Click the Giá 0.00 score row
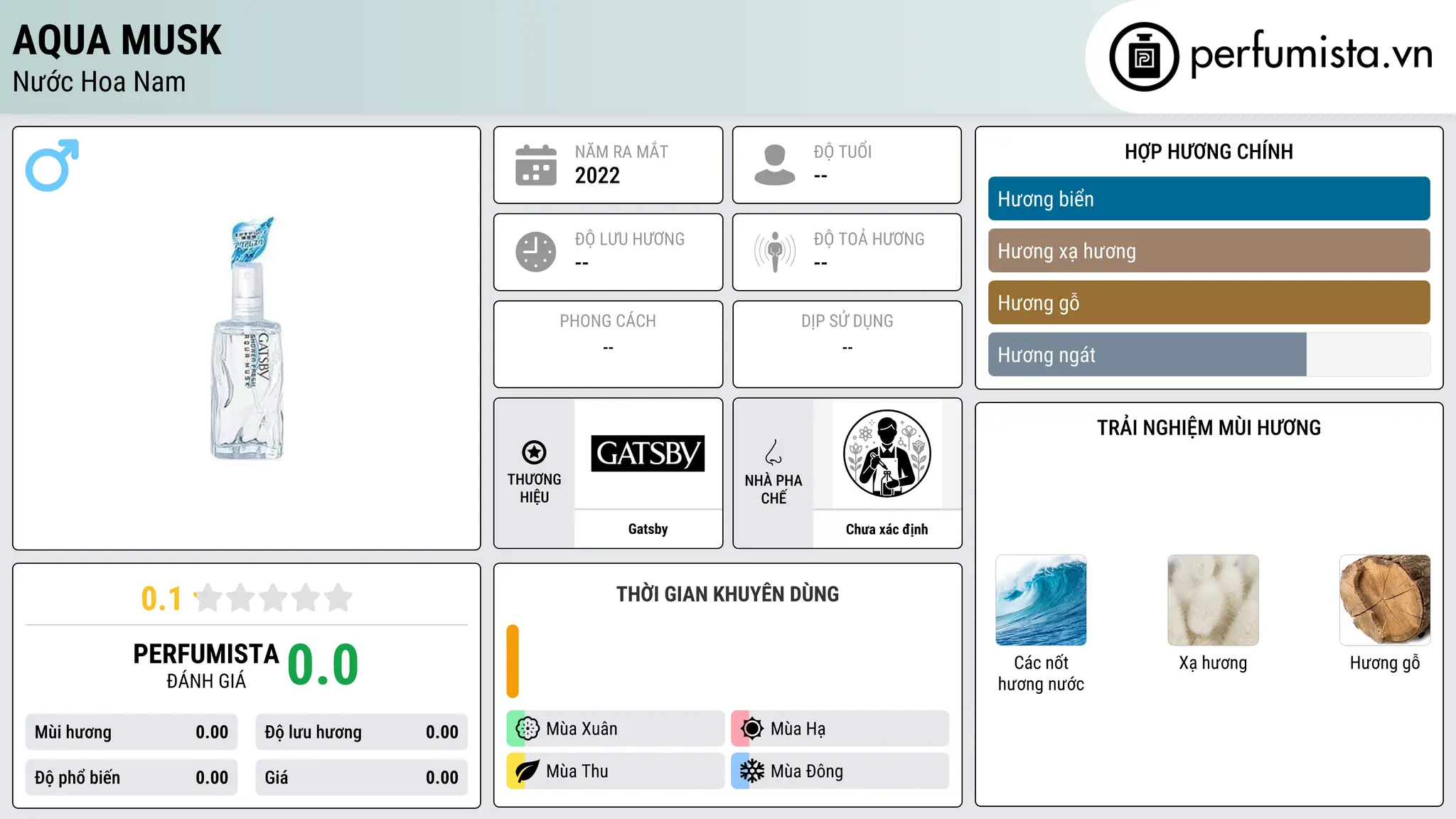 click(361, 778)
